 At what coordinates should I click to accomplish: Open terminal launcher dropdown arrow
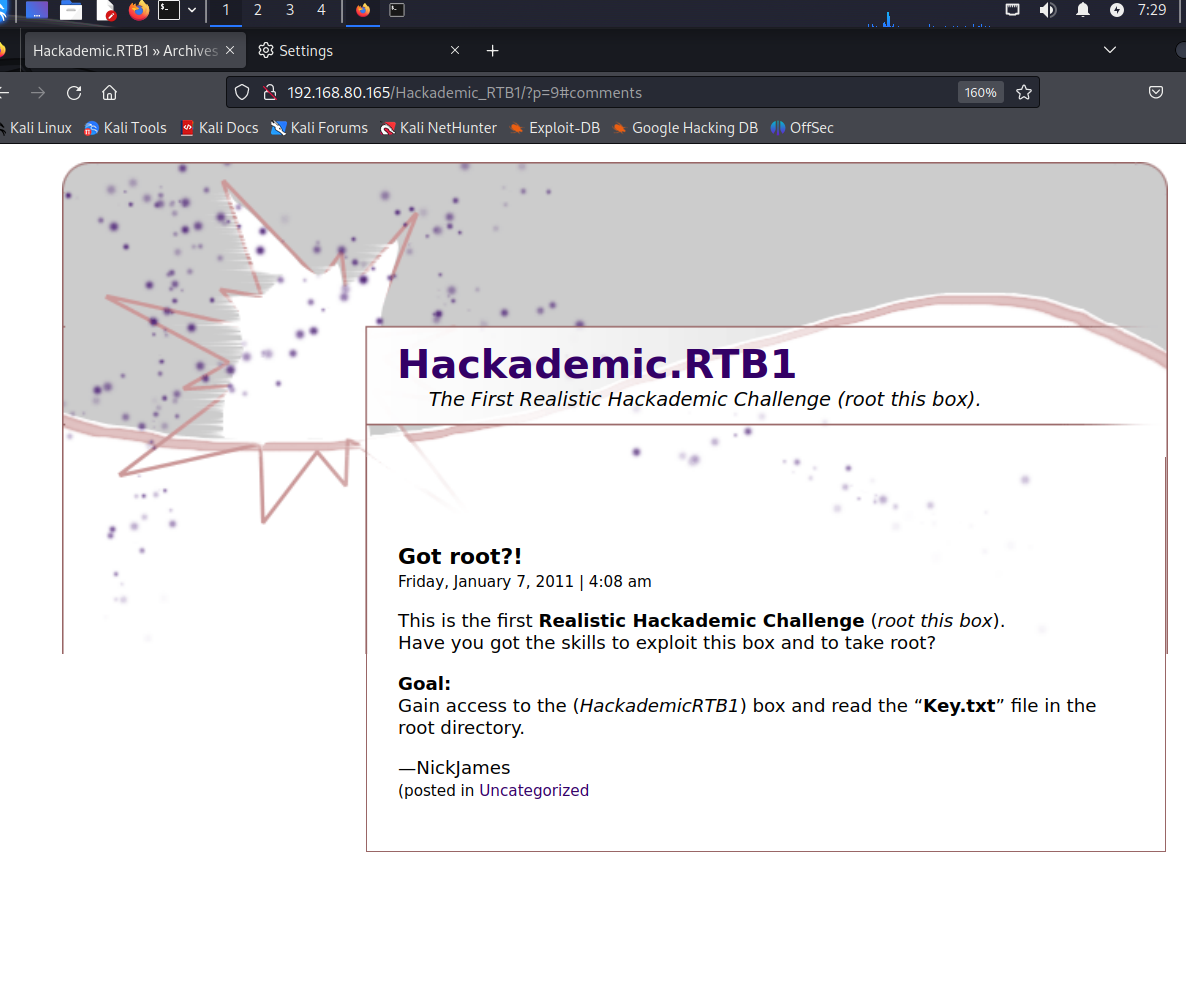click(192, 10)
